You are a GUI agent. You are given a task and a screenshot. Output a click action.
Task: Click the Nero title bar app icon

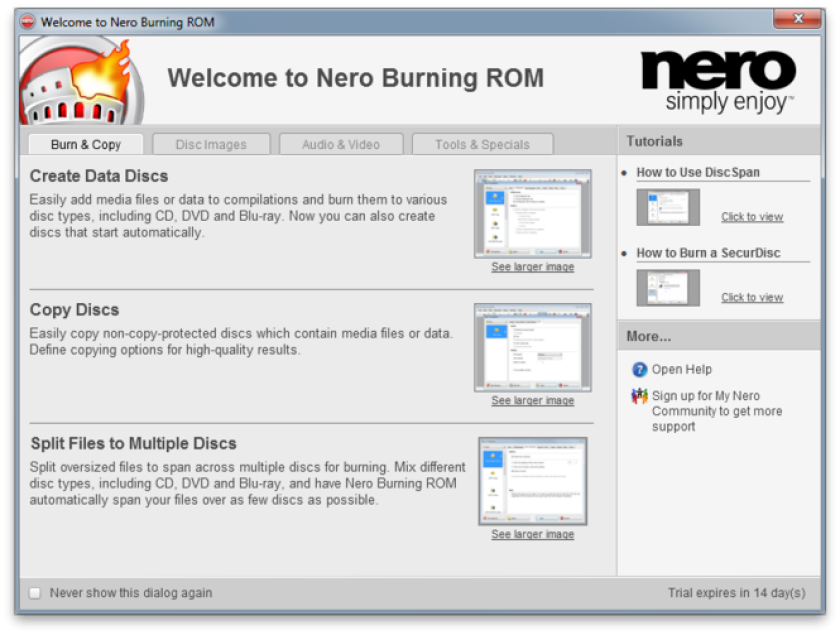point(27,22)
